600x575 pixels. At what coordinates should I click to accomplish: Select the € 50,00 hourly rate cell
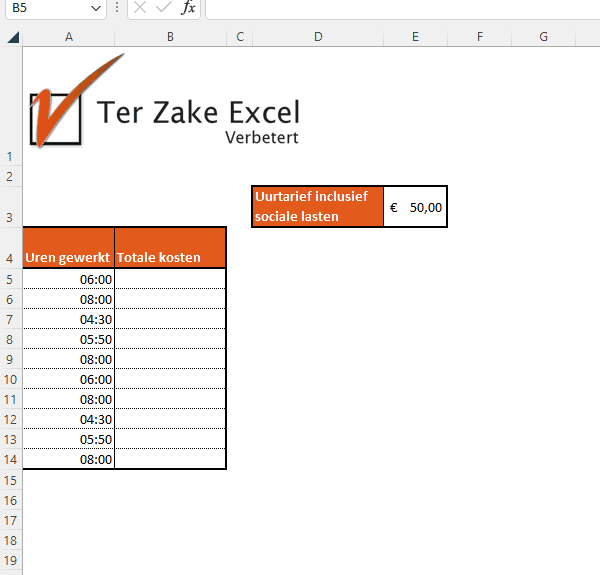coord(415,207)
